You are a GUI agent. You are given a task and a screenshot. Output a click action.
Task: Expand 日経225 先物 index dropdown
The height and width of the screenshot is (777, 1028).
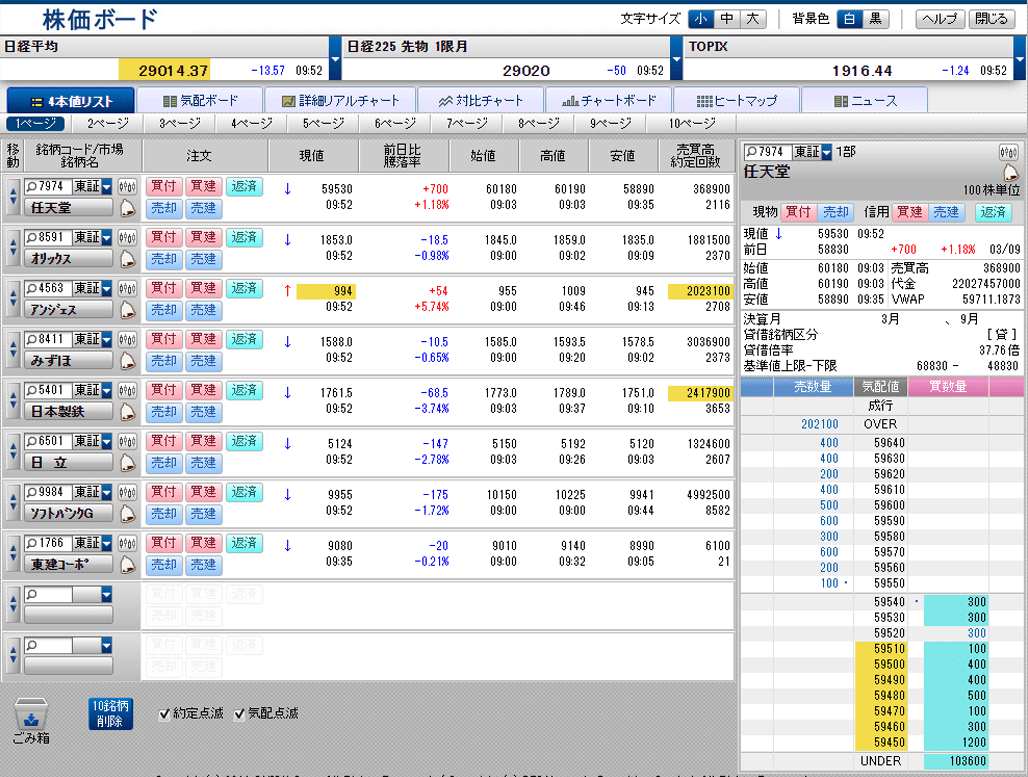click(677, 58)
